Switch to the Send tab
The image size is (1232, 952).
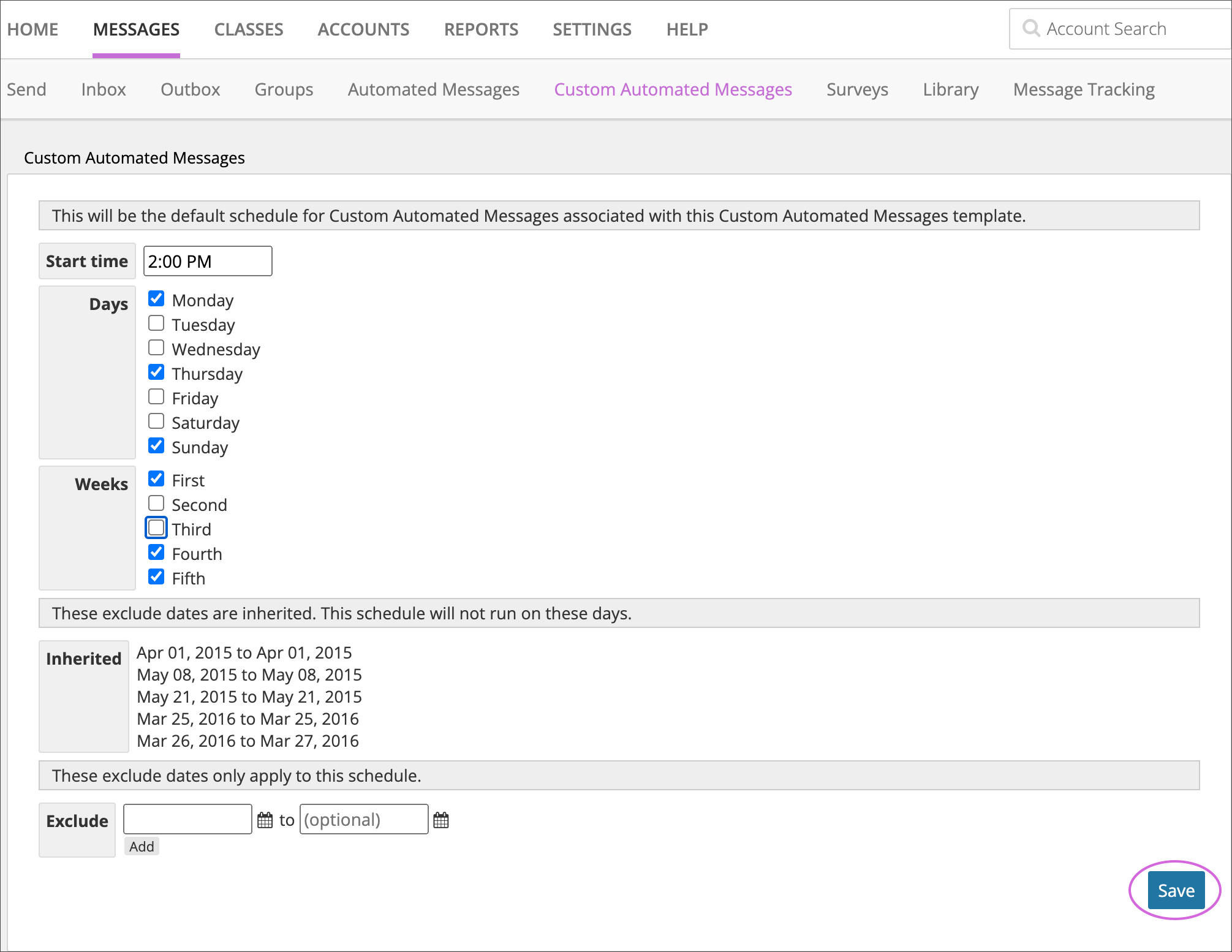point(26,89)
